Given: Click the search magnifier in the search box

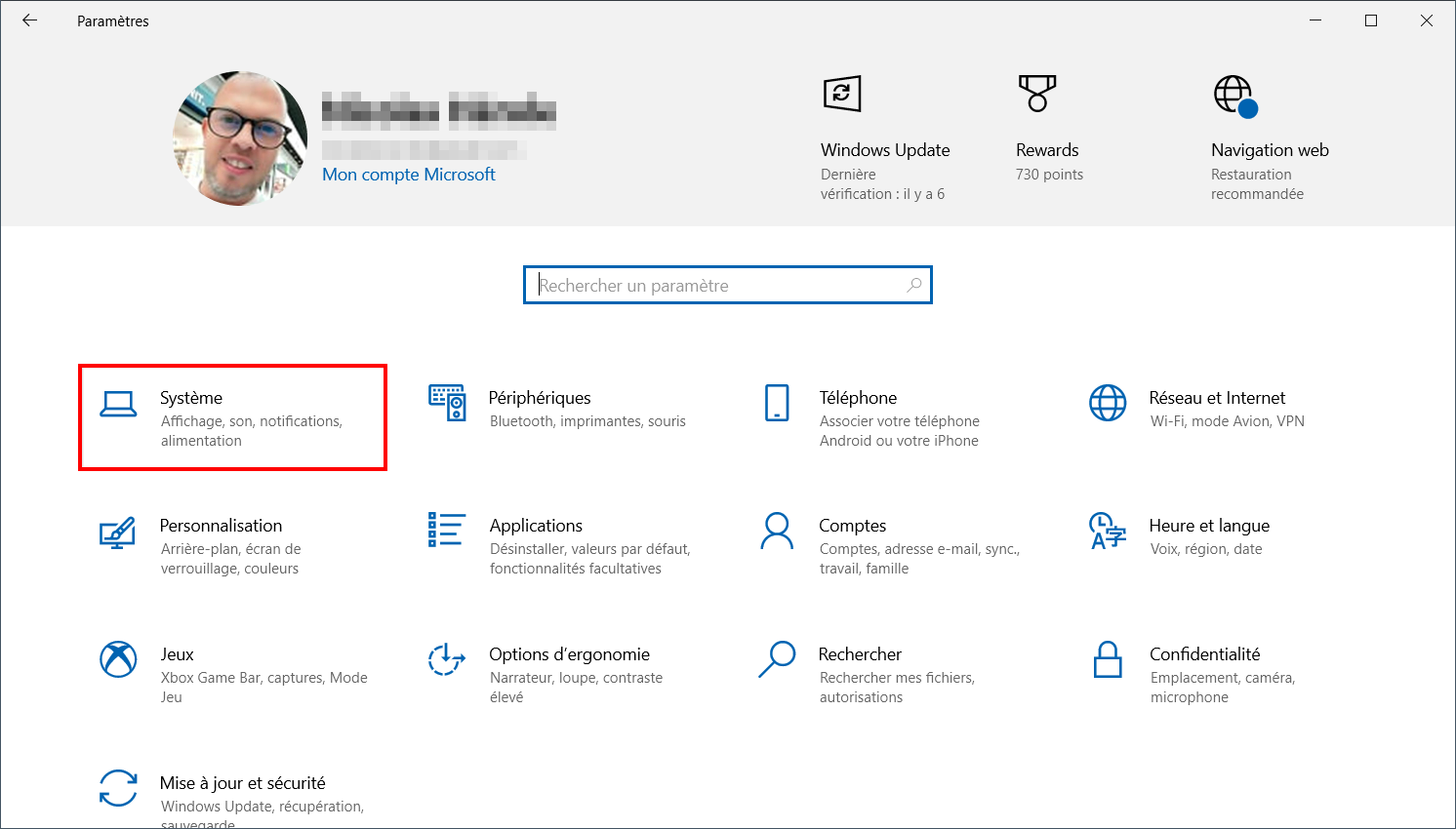Looking at the screenshot, I should click(x=914, y=285).
